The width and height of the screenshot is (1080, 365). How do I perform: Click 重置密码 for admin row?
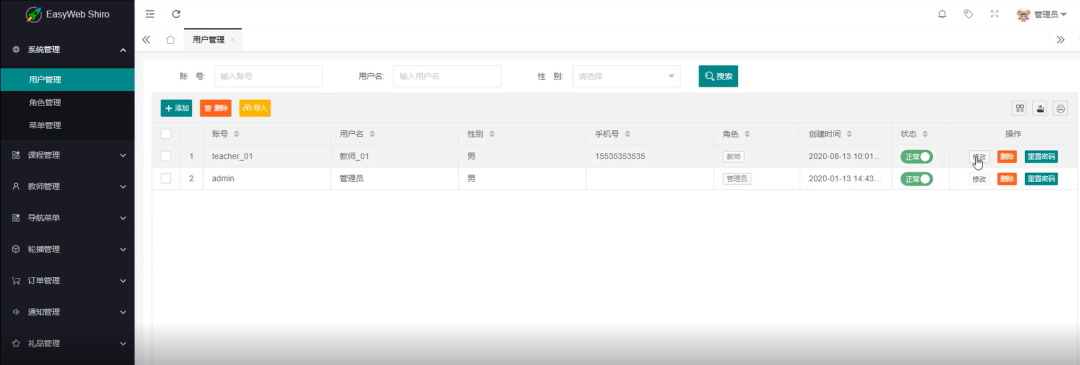click(1041, 179)
